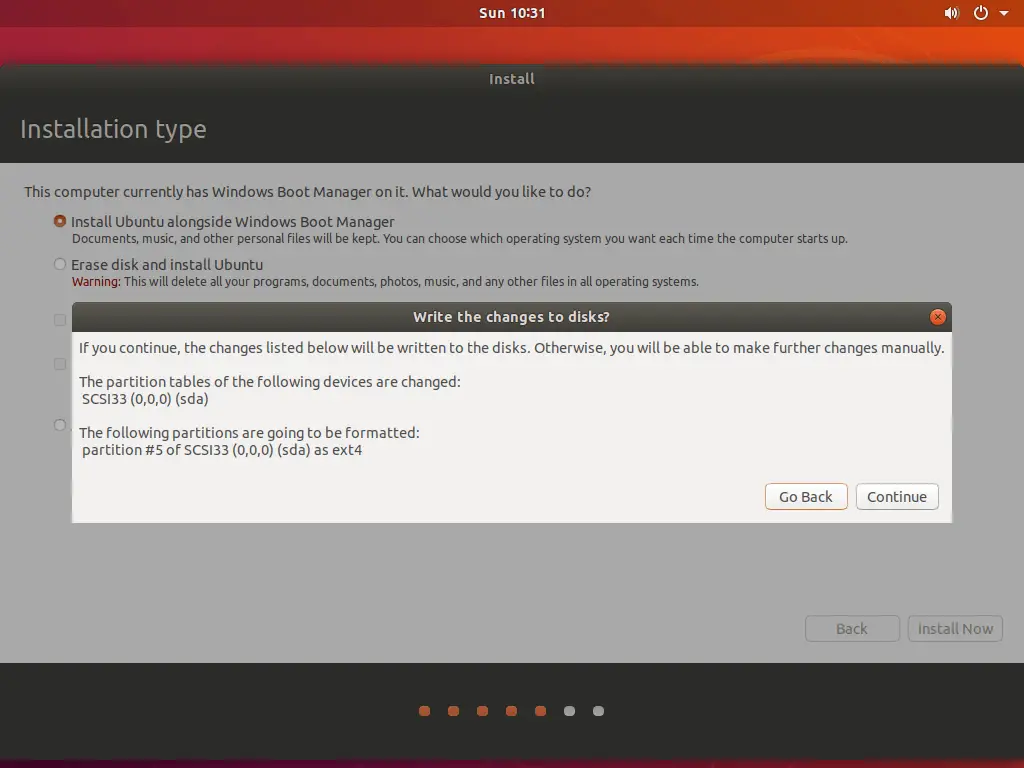Click 'Continue' to write disk changes
Image resolution: width=1024 pixels, height=768 pixels.
tap(896, 496)
